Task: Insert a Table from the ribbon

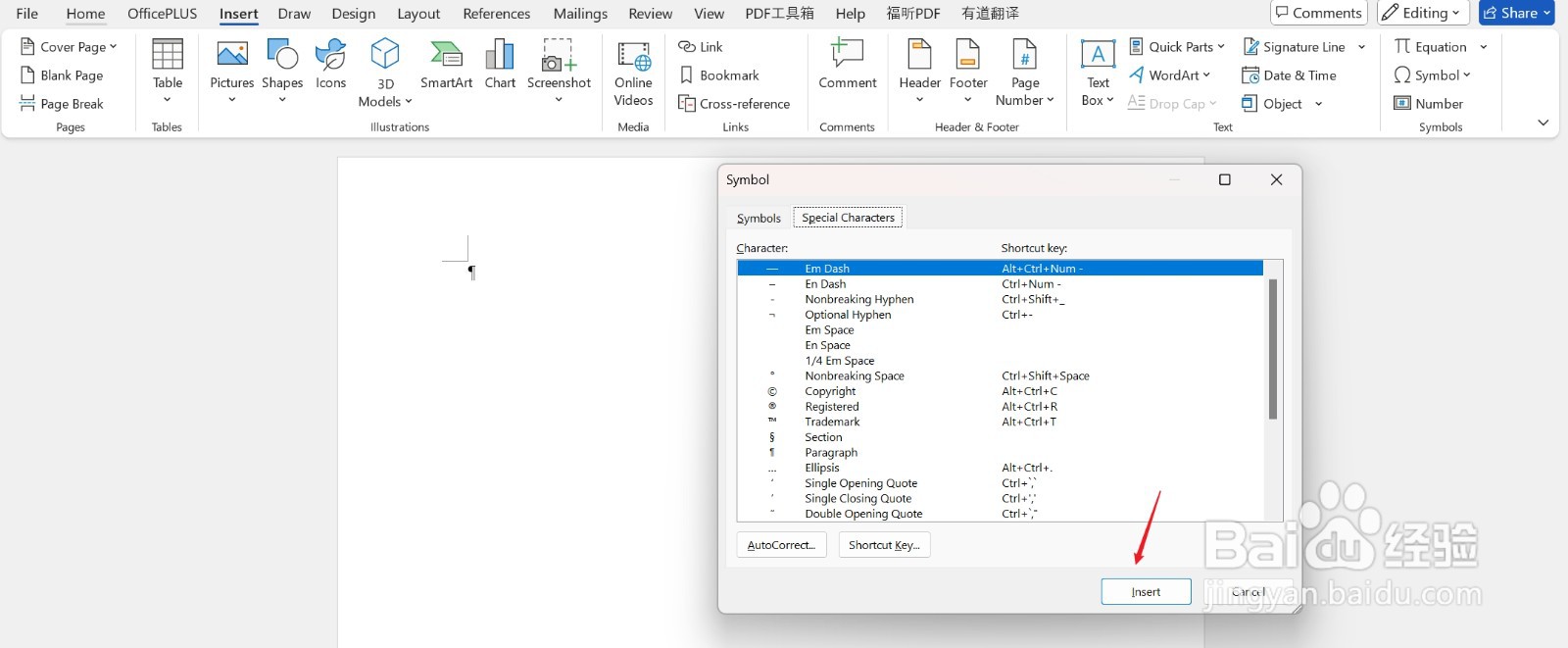Action: pyautogui.click(x=168, y=71)
